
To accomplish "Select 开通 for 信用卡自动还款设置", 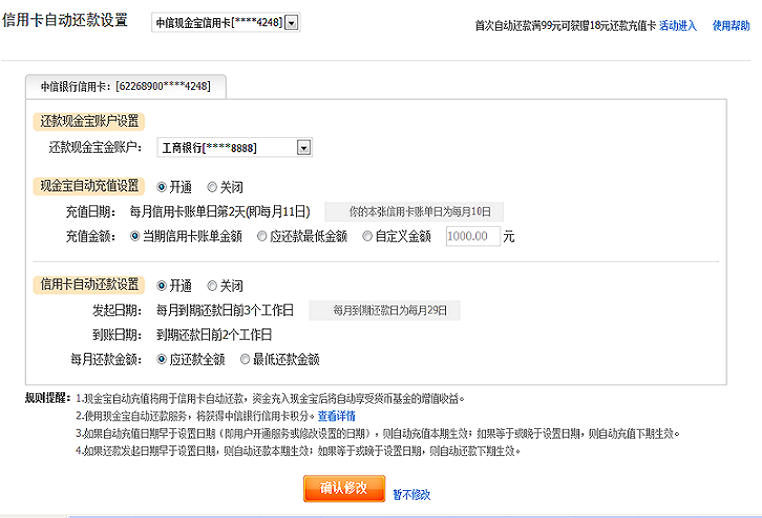I will 162,285.
